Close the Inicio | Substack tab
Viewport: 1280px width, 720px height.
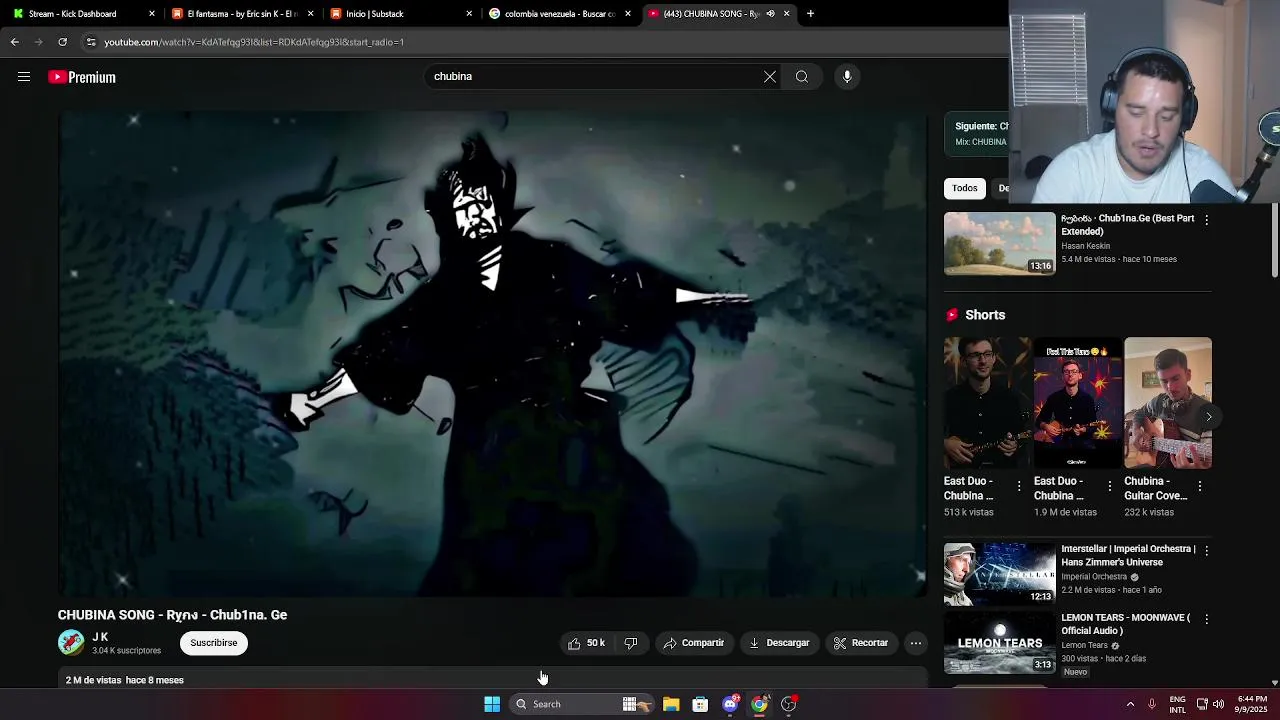[x=469, y=14]
